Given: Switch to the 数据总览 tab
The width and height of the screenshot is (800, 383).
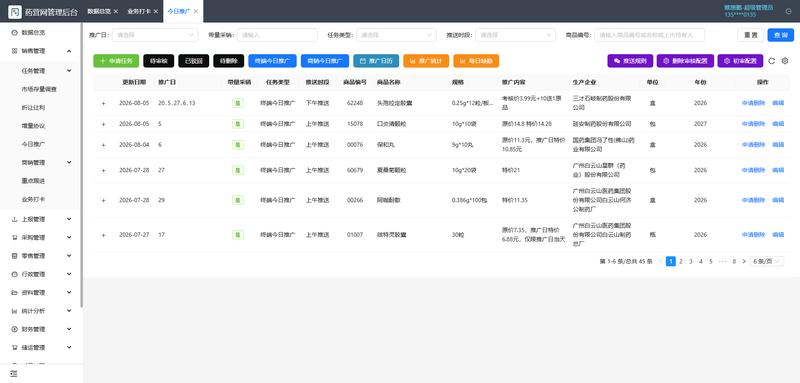Looking at the screenshot, I should pyautogui.click(x=99, y=11).
